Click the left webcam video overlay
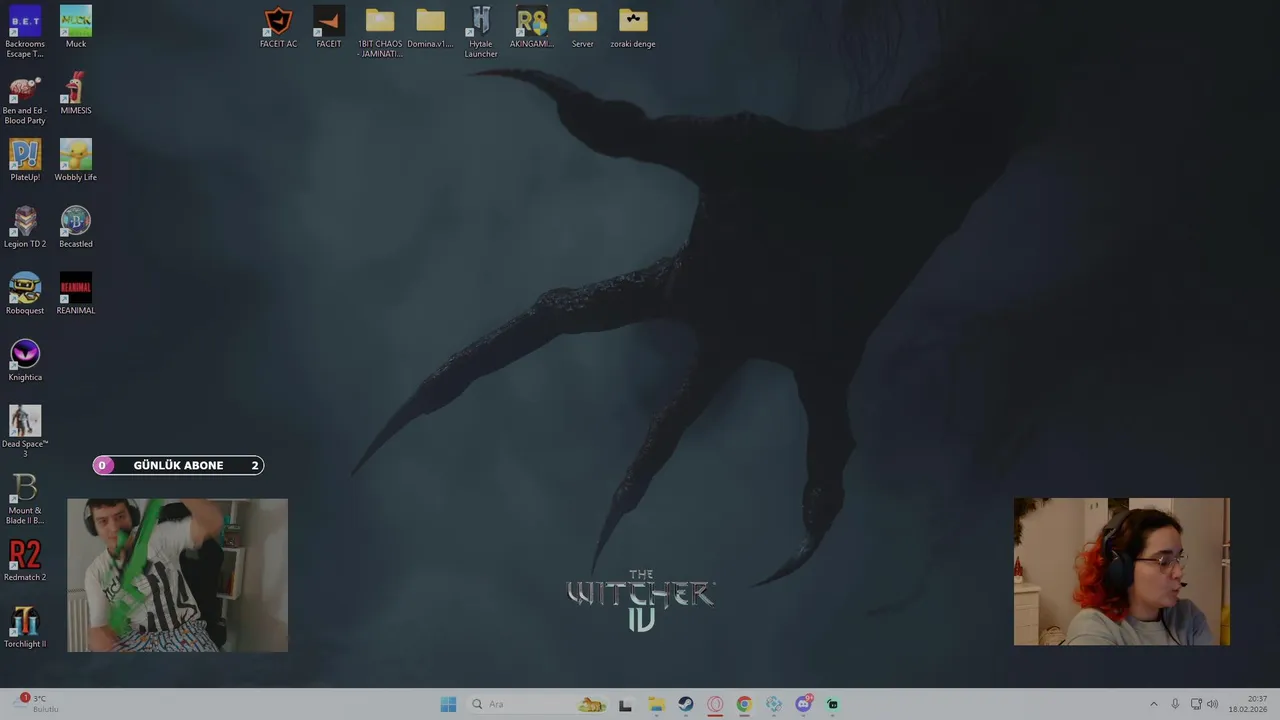Viewport: 1280px width, 720px height. point(177,575)
